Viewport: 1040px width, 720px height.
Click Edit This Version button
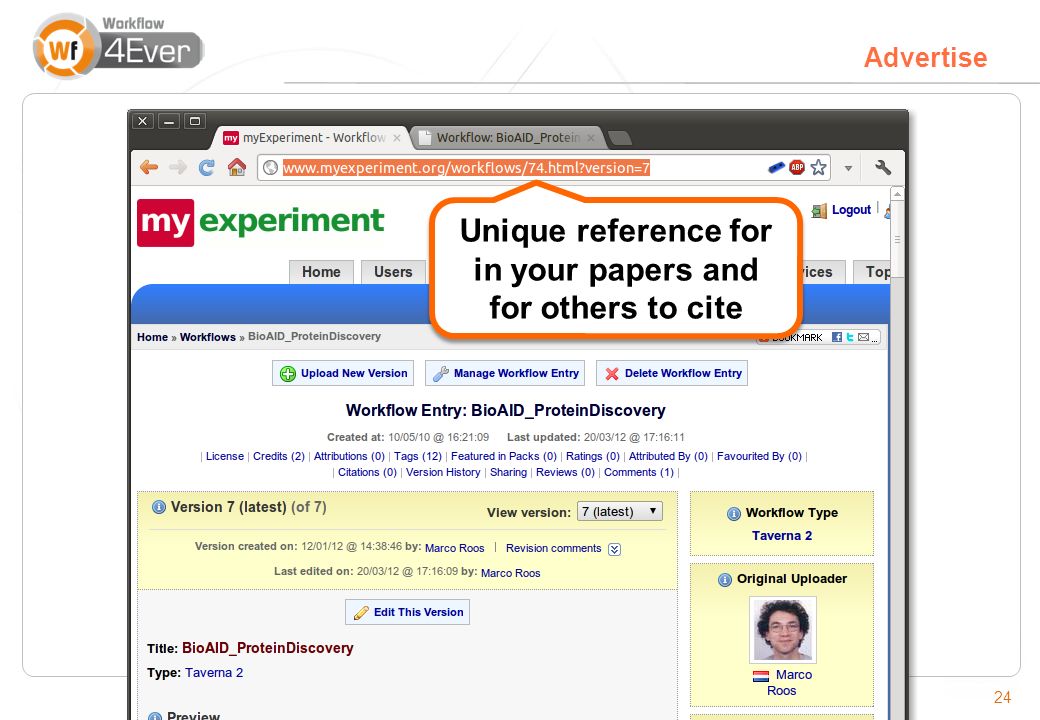pyautogui.click(x=407, y=613)
